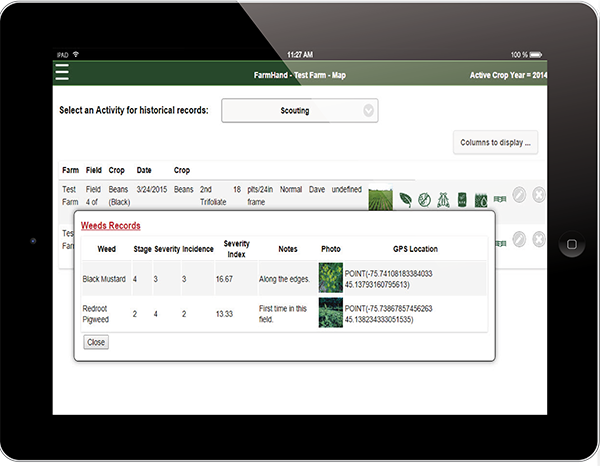The height and width of the screenshot is (466, 600).
Task: Click the note 'Along the edges.'
Action: click(284, 279)
